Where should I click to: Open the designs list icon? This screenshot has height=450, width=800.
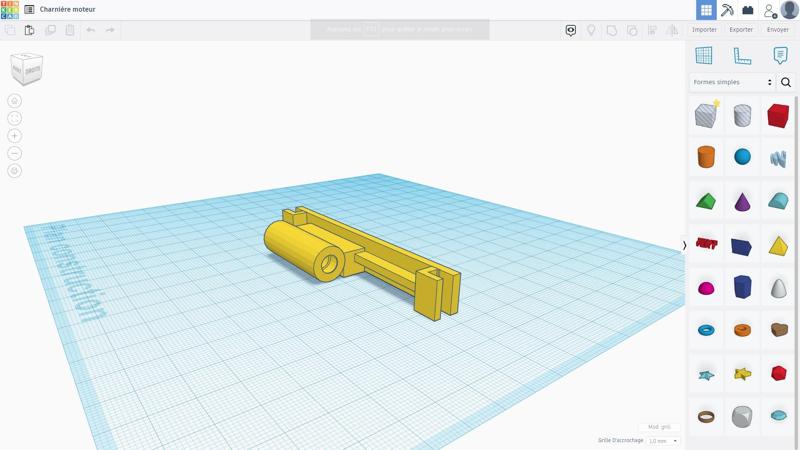tap(30, 10)
